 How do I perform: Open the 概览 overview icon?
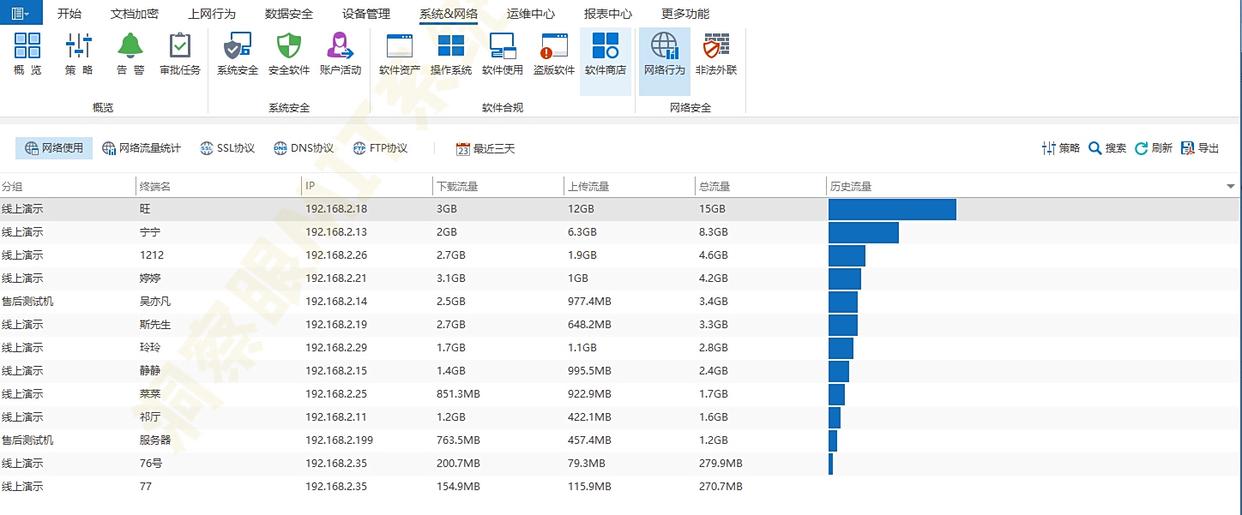[x=27, y=55]
